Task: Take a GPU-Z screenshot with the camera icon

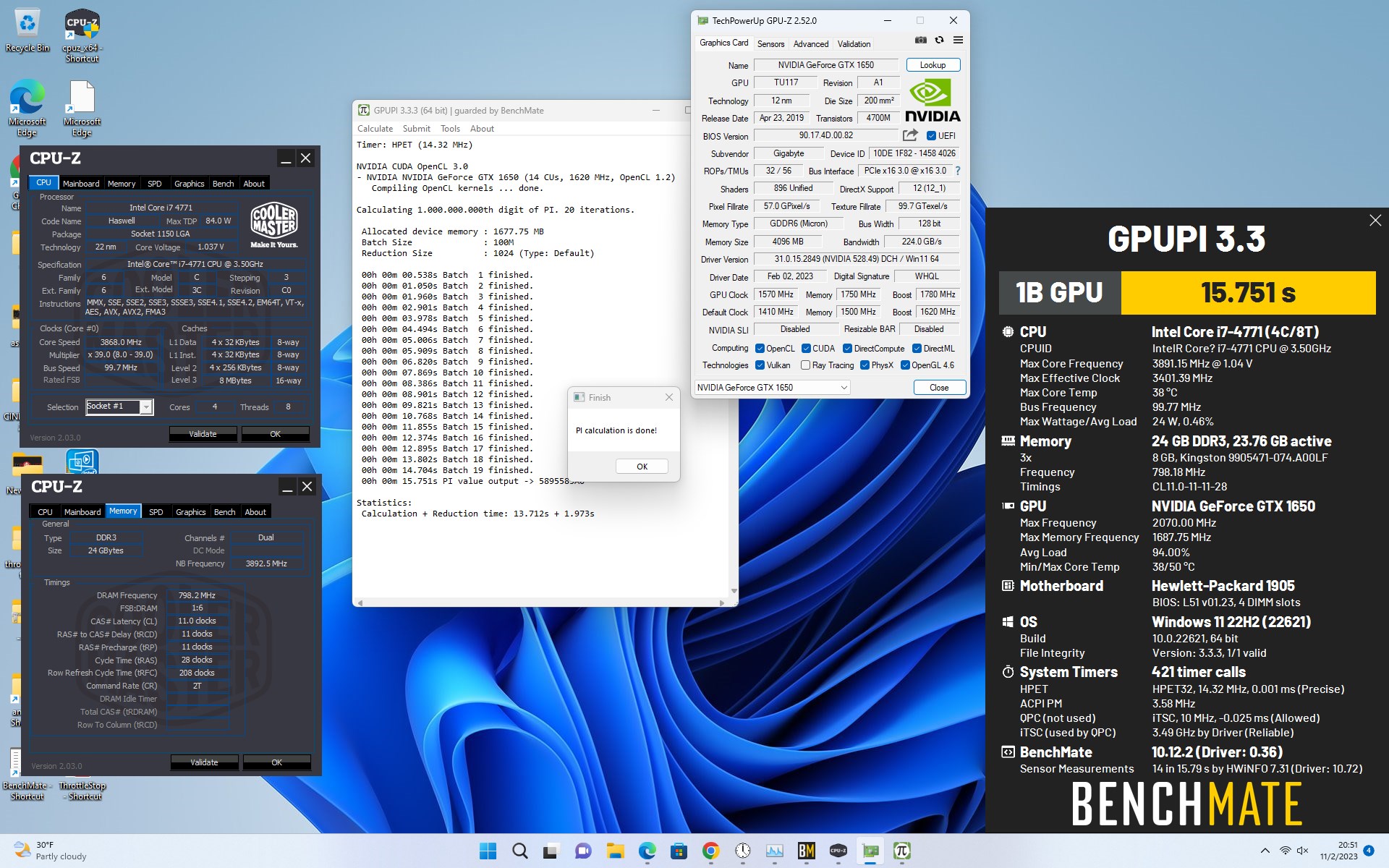Action: (x=920, y=41)
